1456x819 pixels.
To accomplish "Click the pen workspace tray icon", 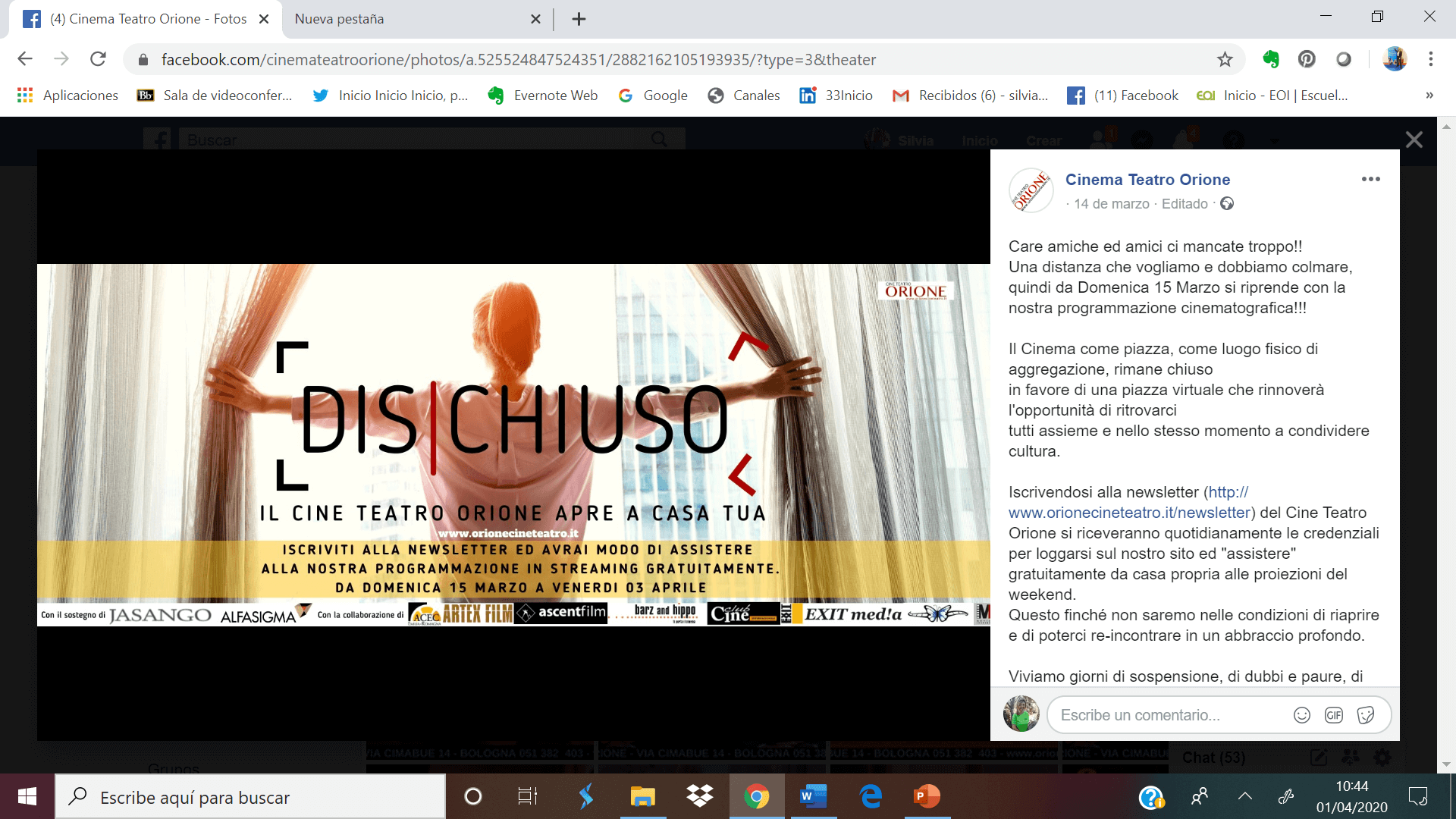I will 1286,796.
